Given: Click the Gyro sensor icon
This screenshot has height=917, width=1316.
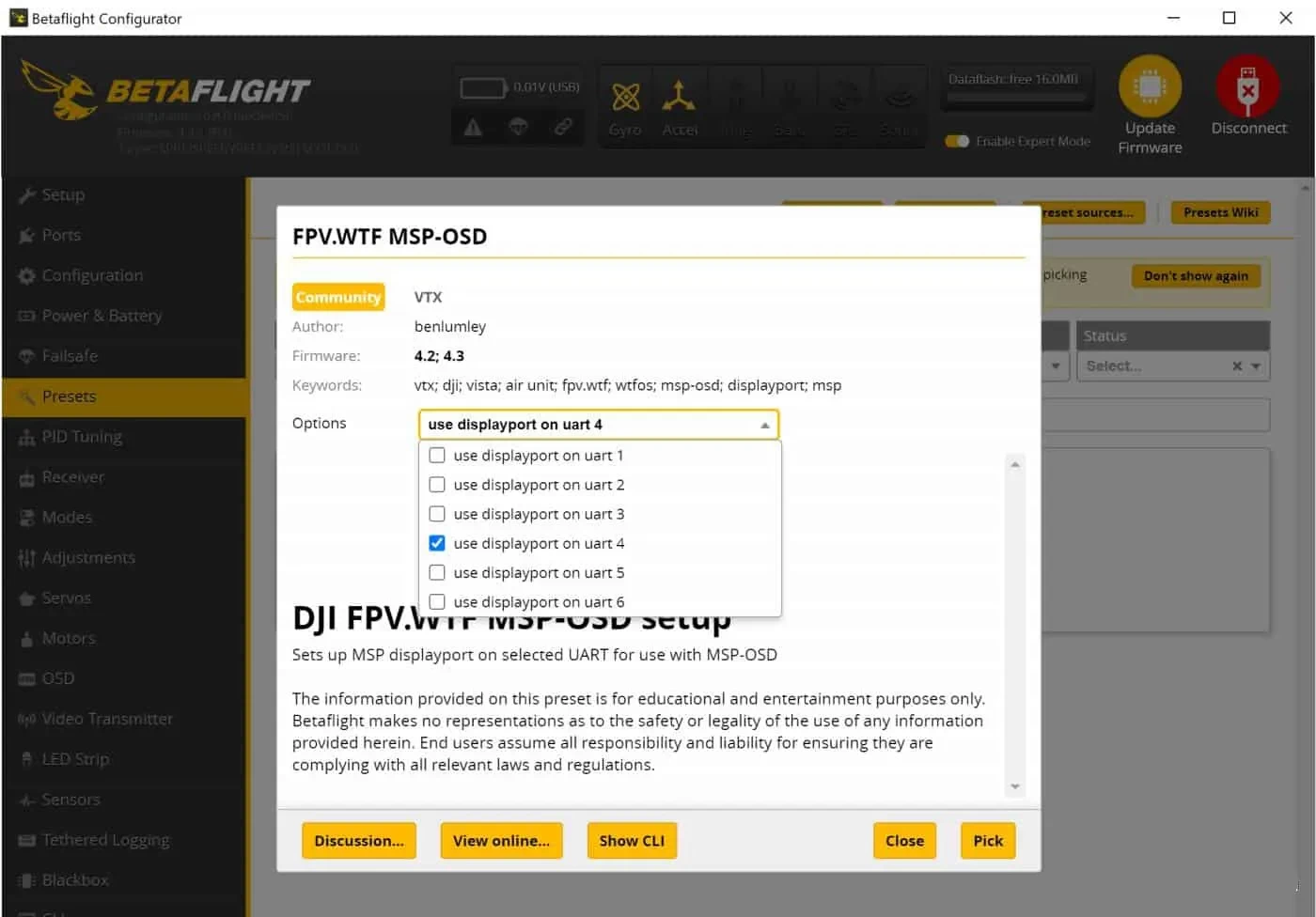Looking at the screenshot, I should click(625, 97).
